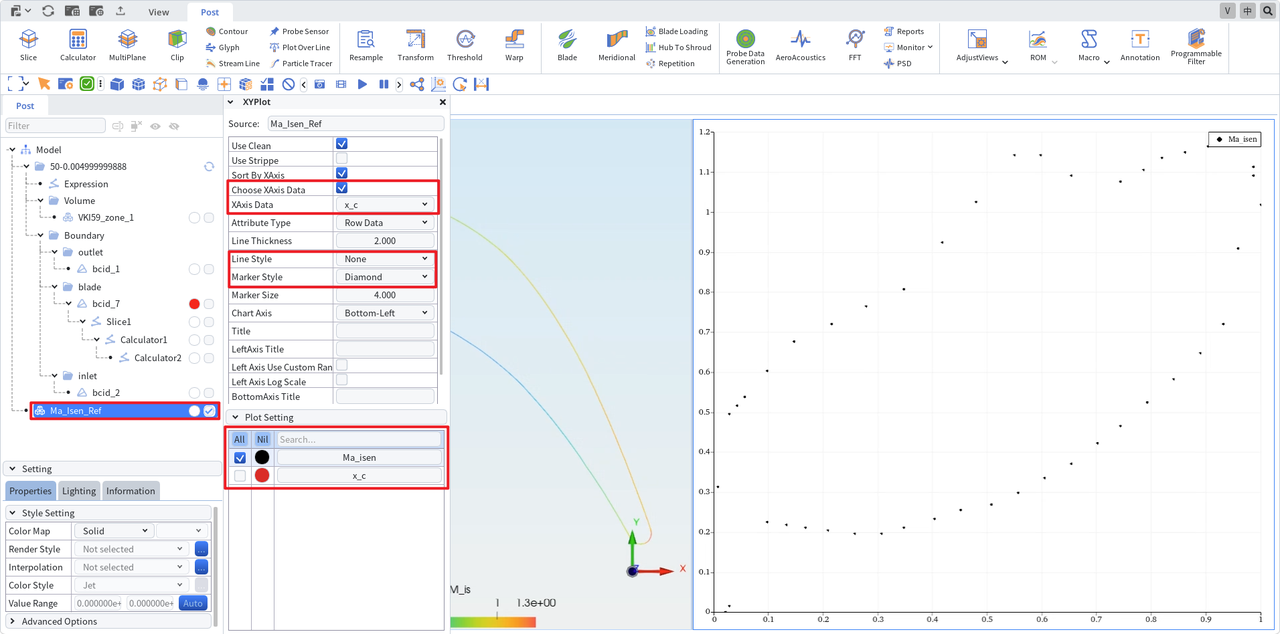Image resolution: width=1280 pixels, height=634 pixels.
Task: Enable the Use Strippe checkbox
Action: click(342, 159)
